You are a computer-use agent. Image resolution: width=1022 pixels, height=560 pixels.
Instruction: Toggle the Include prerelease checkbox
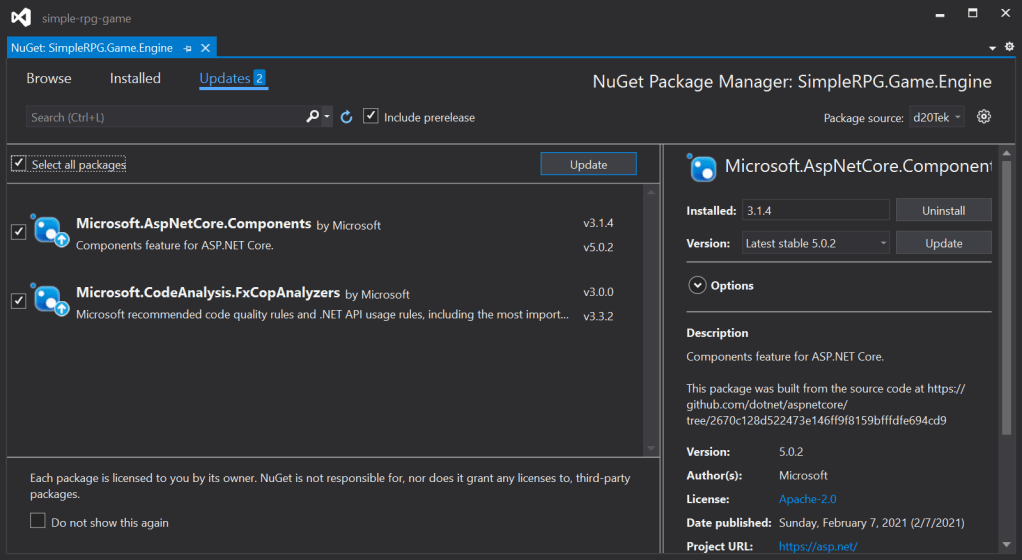tap(371, 117)
